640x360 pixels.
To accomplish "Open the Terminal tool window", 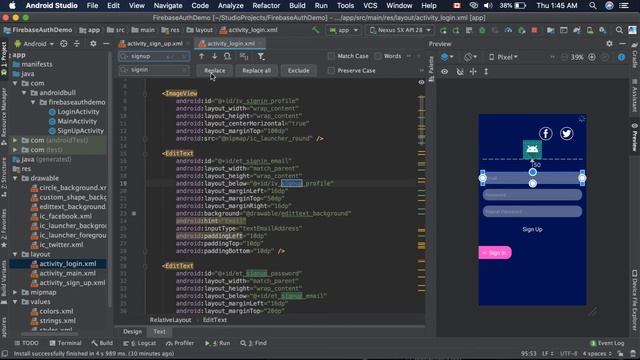I will (65, 343).
